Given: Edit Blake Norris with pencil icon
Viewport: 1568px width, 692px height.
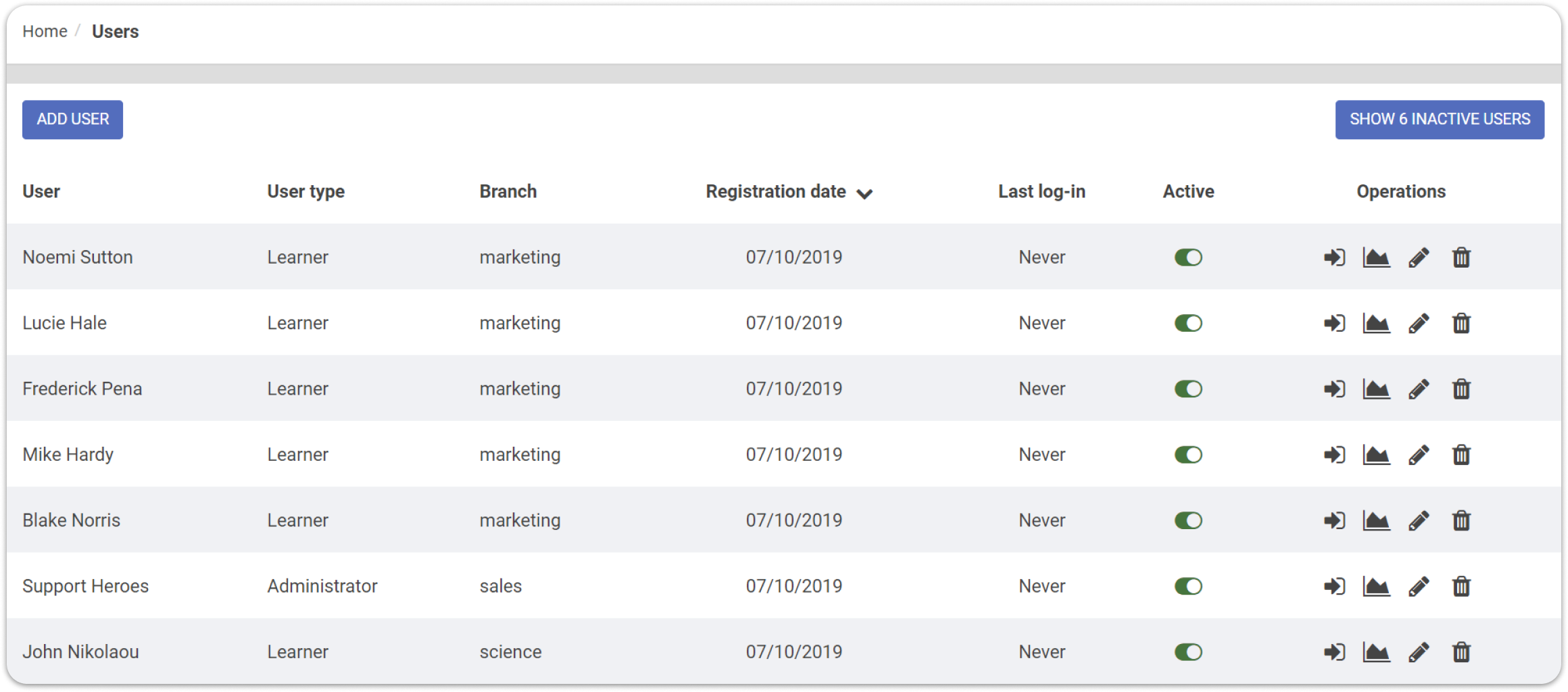Looking at the screenshot, I should tap(1419, 520).
